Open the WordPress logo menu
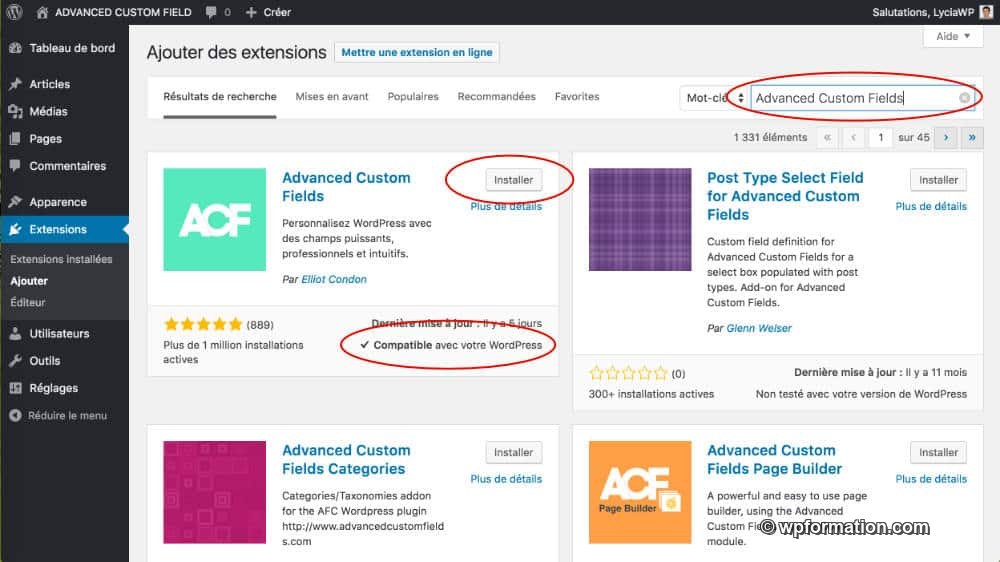 tap(14, 12)
